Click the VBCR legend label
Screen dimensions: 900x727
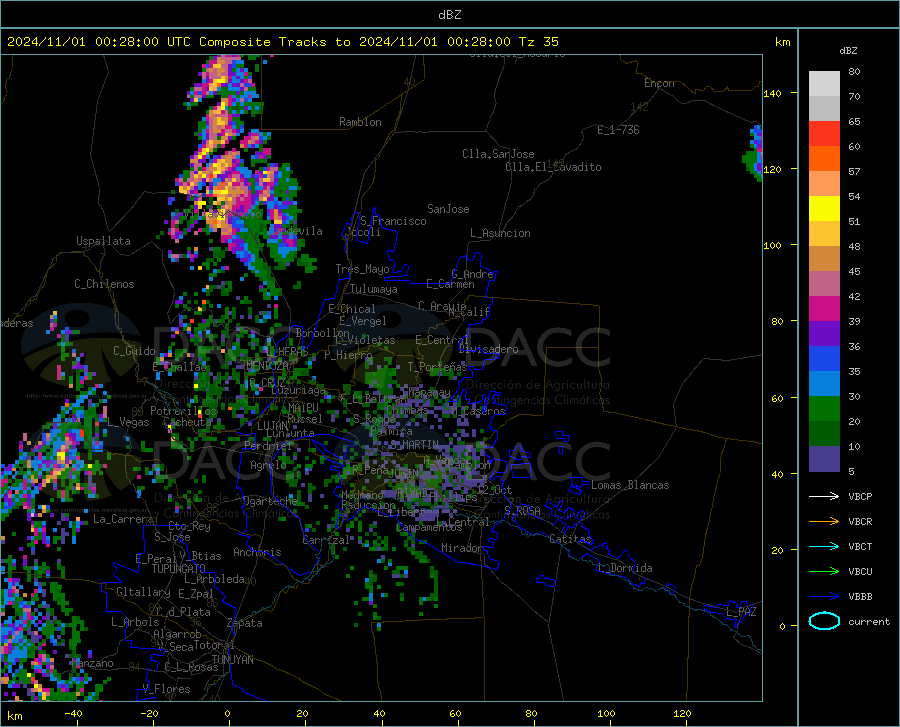coord(860,522)
